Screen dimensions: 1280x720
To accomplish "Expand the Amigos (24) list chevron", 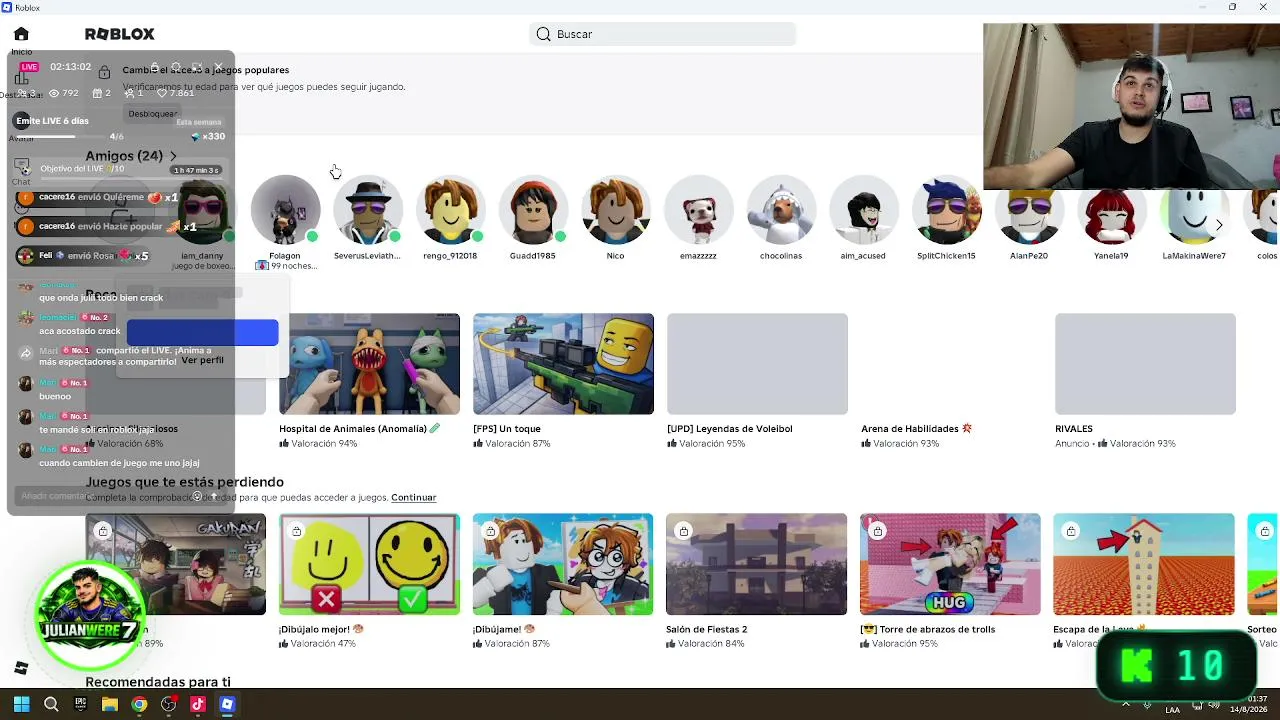I will [173, 156].
